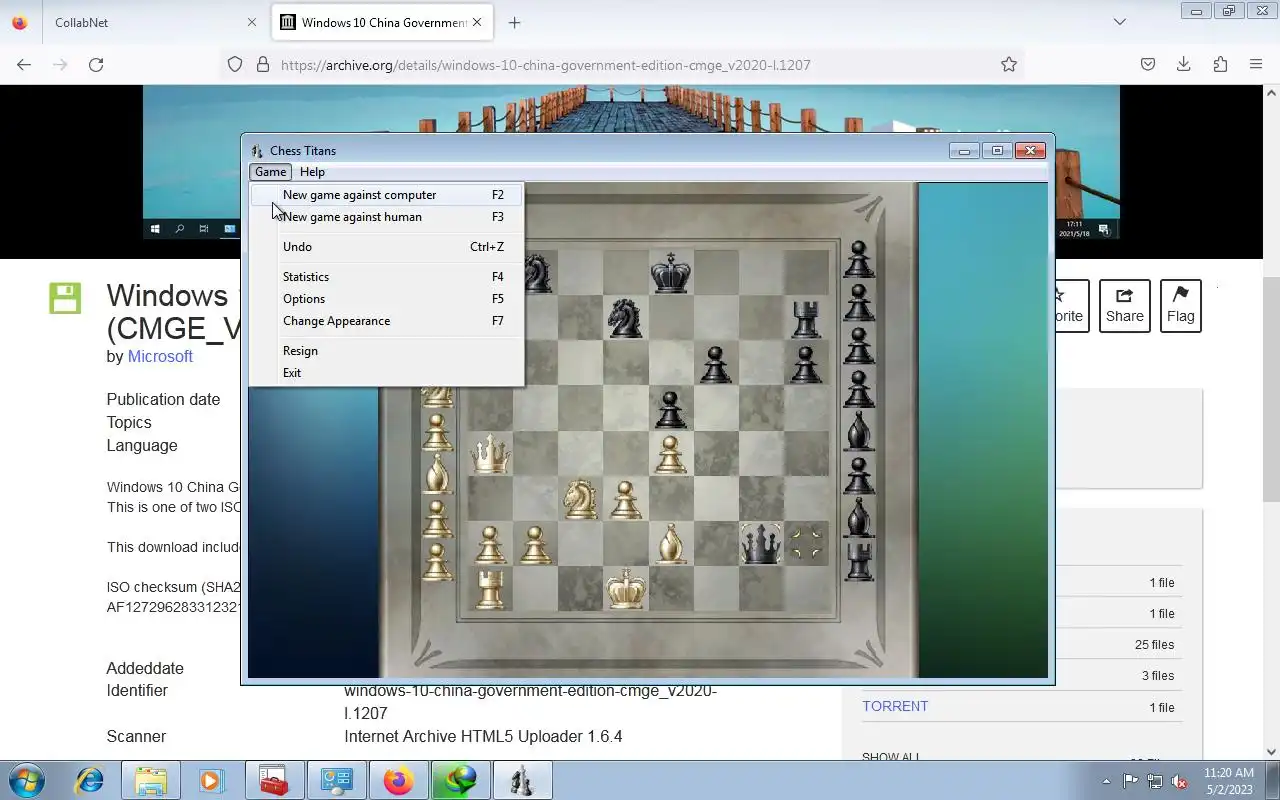1280x800 pixels.
Task: Open Options from the Game menu
Action: (386, 299)
